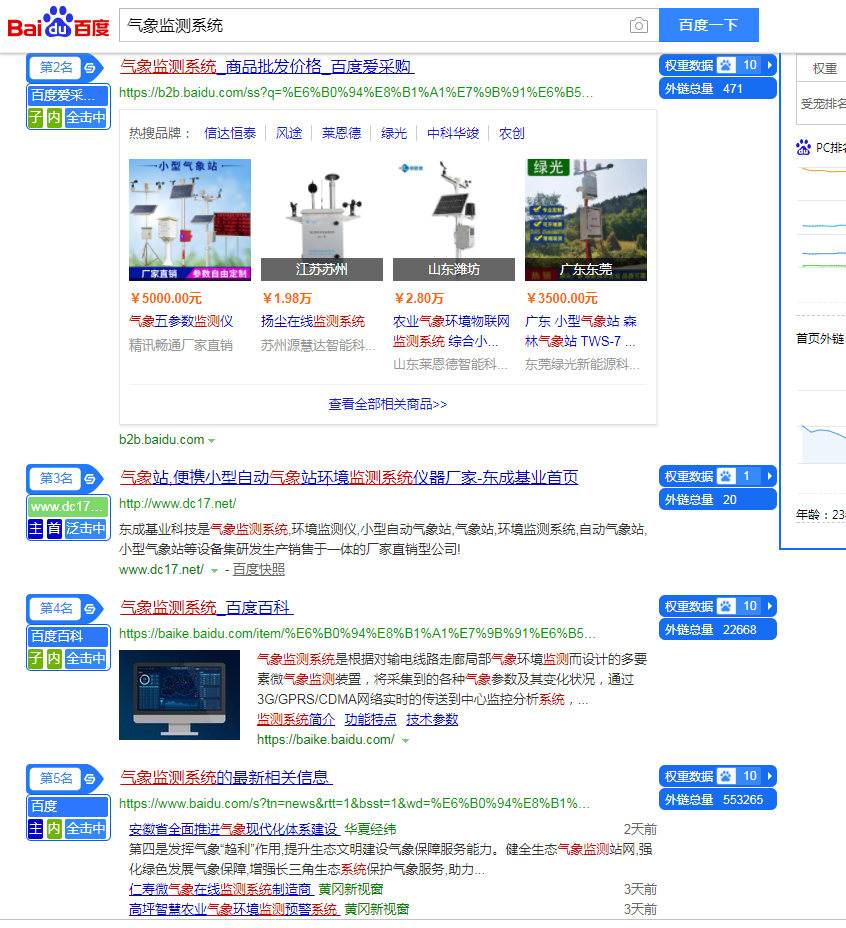The height and width of the screenshot is (928, 846).
Task: Click 主 tag under 百度 badge of 第5名
Action: point(36,828)
